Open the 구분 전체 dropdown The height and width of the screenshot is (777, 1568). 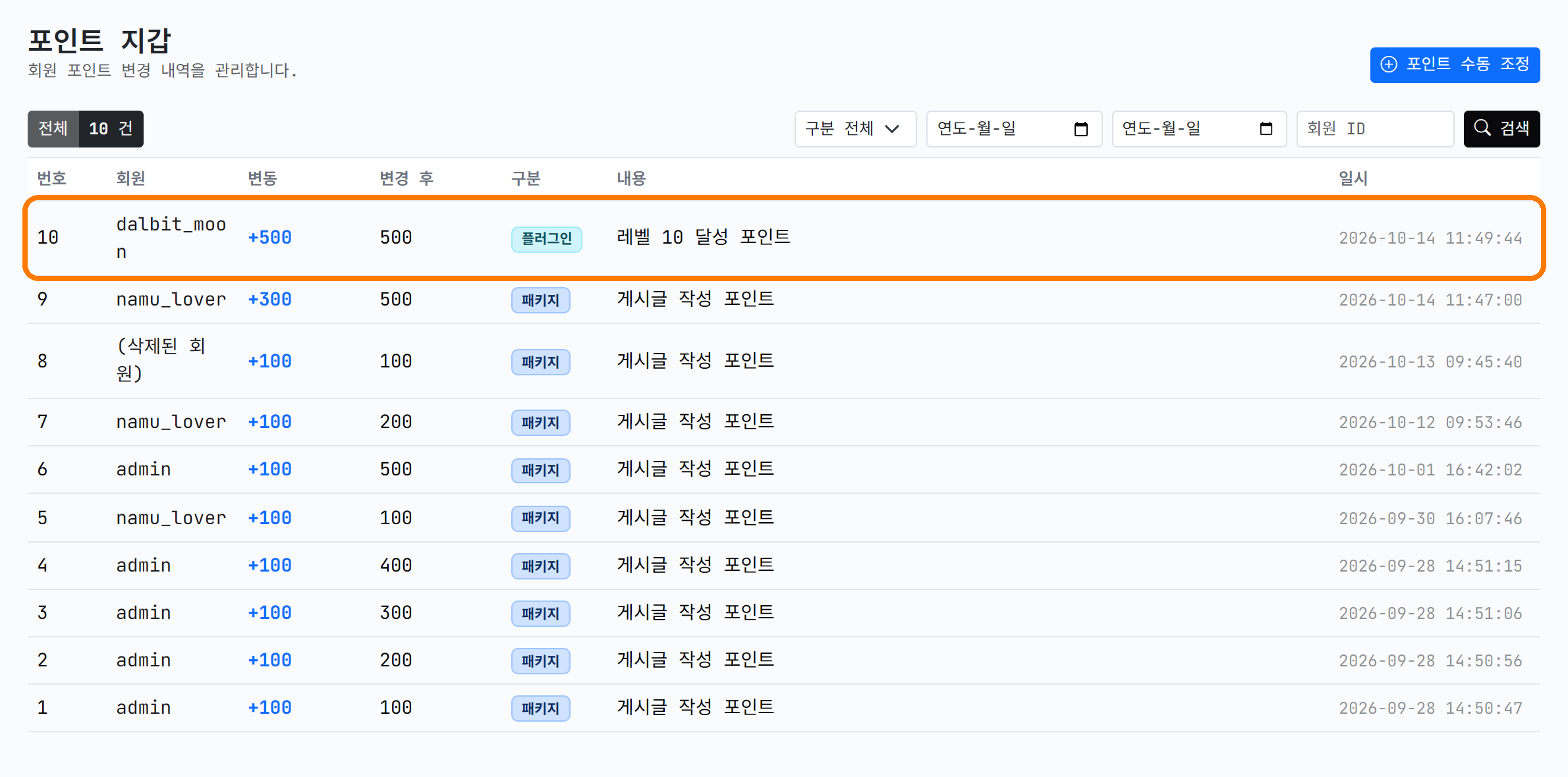[x=854, y=128]
